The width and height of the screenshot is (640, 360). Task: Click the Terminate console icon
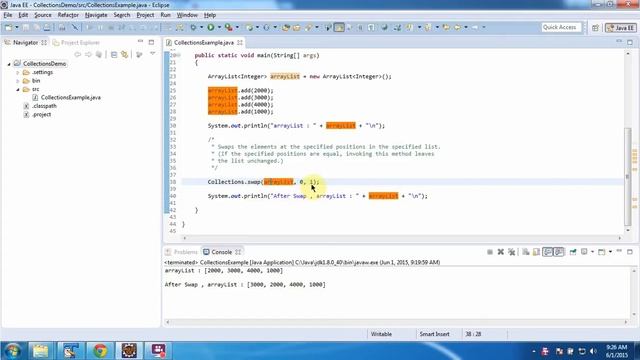click(490, 252)
